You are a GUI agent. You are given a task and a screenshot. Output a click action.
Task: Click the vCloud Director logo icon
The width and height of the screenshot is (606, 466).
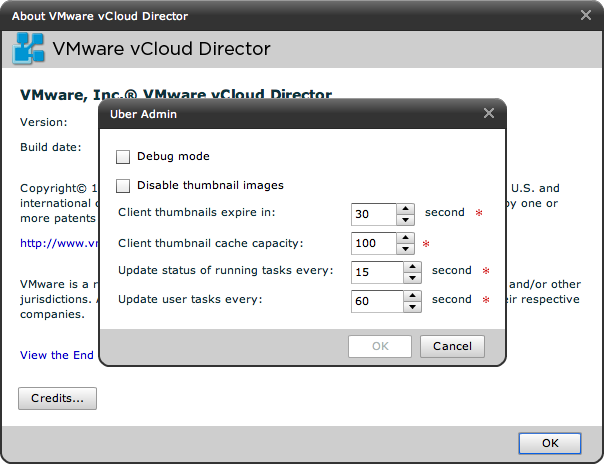point(28,48)
